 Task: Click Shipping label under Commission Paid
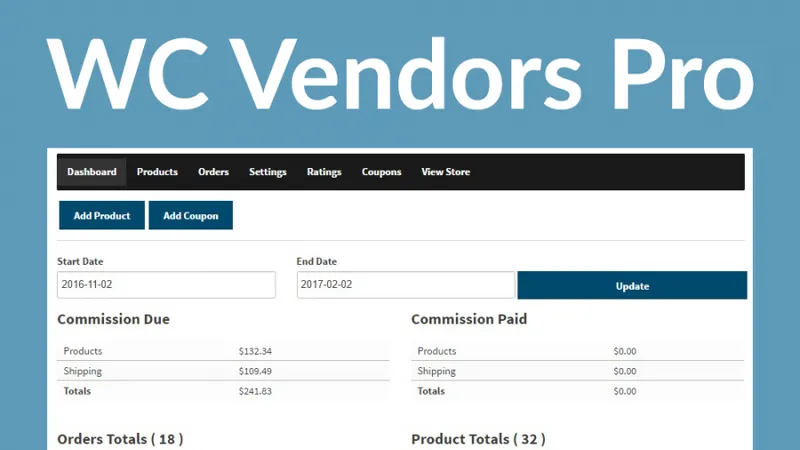pos(437,371)
